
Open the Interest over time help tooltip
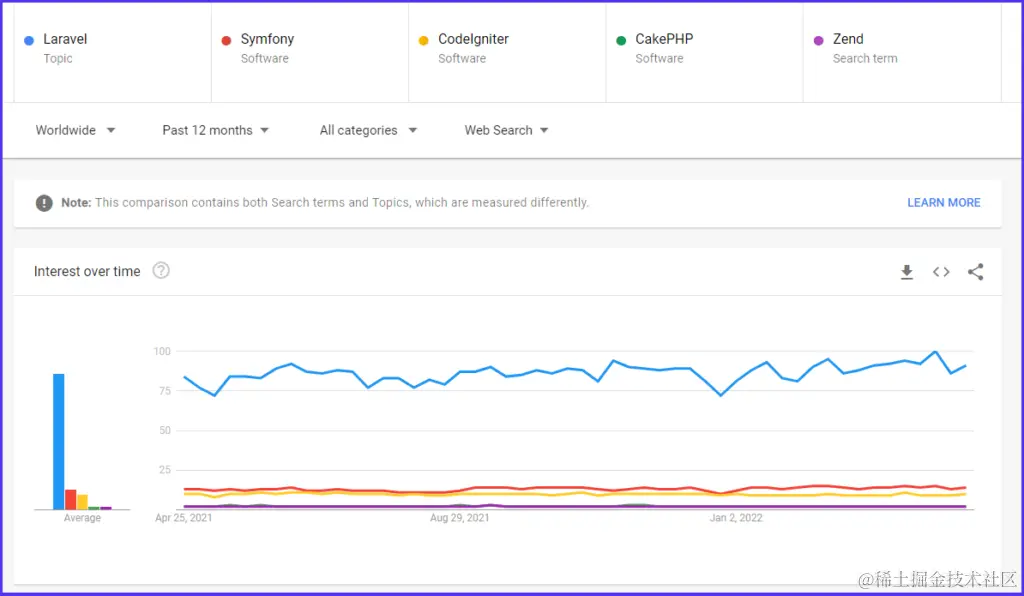[x=160, y=270]
